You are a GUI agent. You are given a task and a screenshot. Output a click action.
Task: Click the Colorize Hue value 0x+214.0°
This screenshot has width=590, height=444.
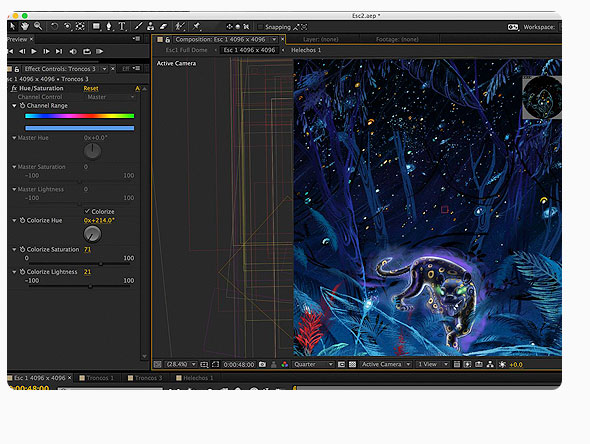coord(99,220)
